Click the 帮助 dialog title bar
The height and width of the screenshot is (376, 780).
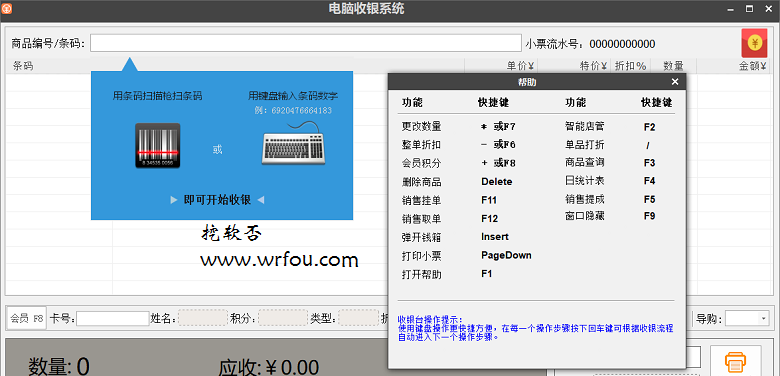(537, 82)
